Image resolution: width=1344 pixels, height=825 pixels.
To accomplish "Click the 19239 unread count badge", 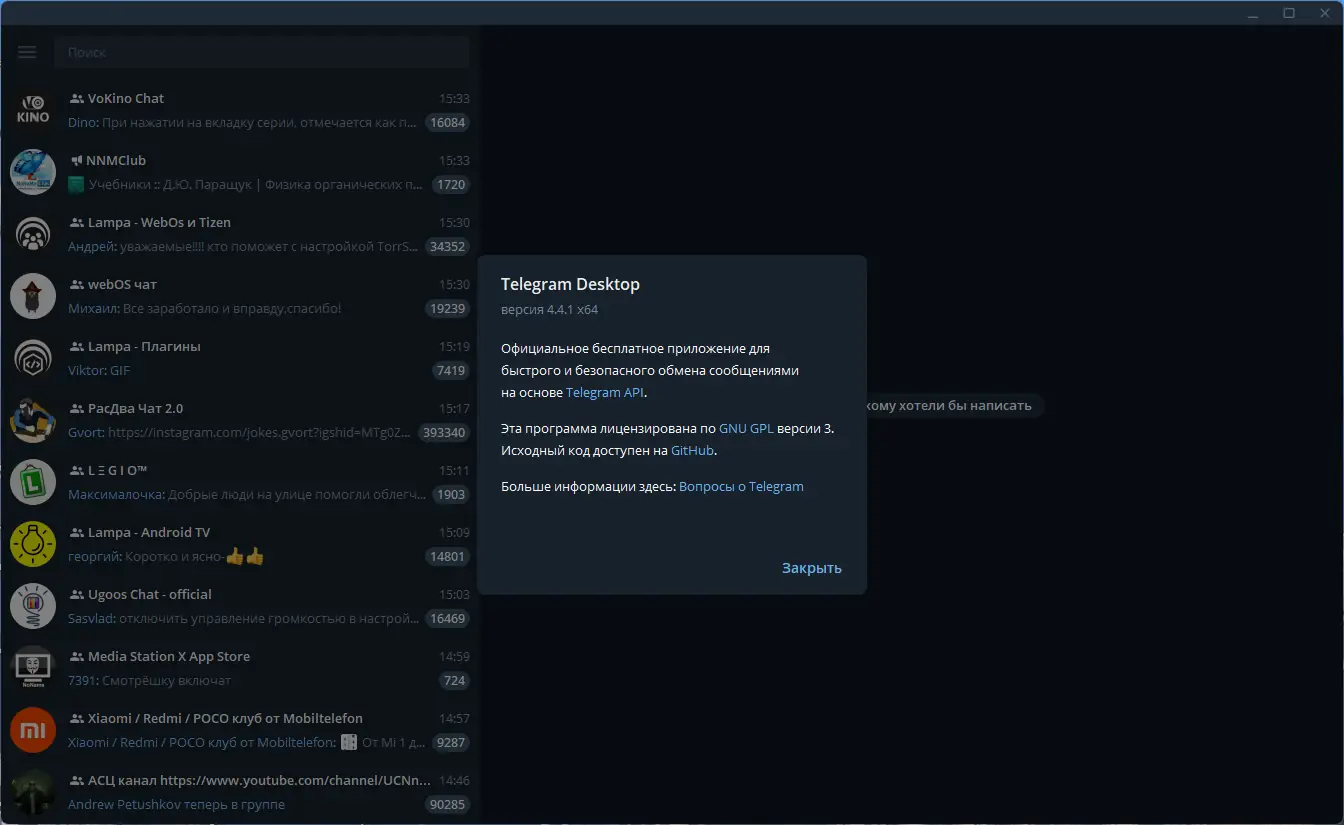I will 447,309.
